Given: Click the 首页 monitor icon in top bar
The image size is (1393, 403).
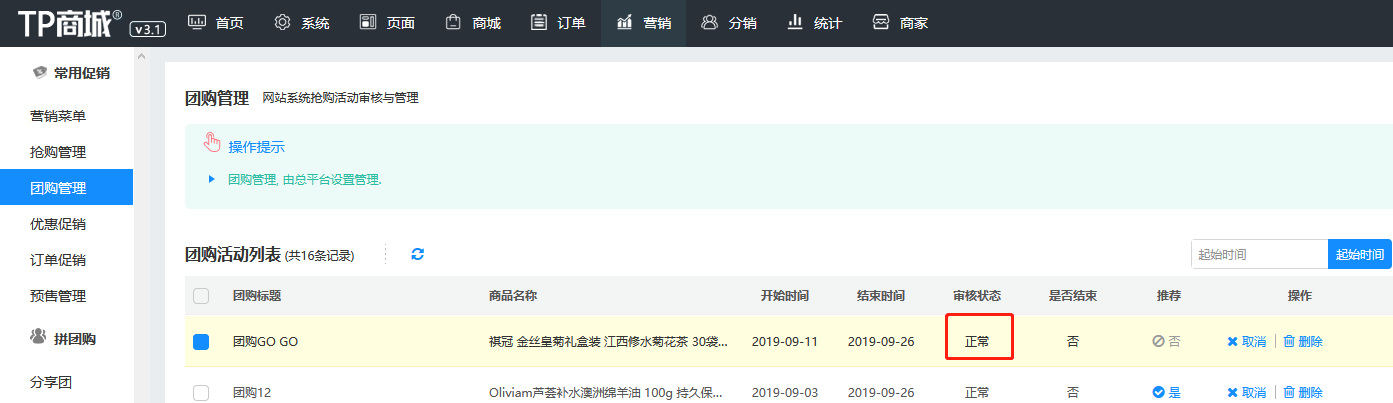Looking at the screenshot, I should pos(197,22).
